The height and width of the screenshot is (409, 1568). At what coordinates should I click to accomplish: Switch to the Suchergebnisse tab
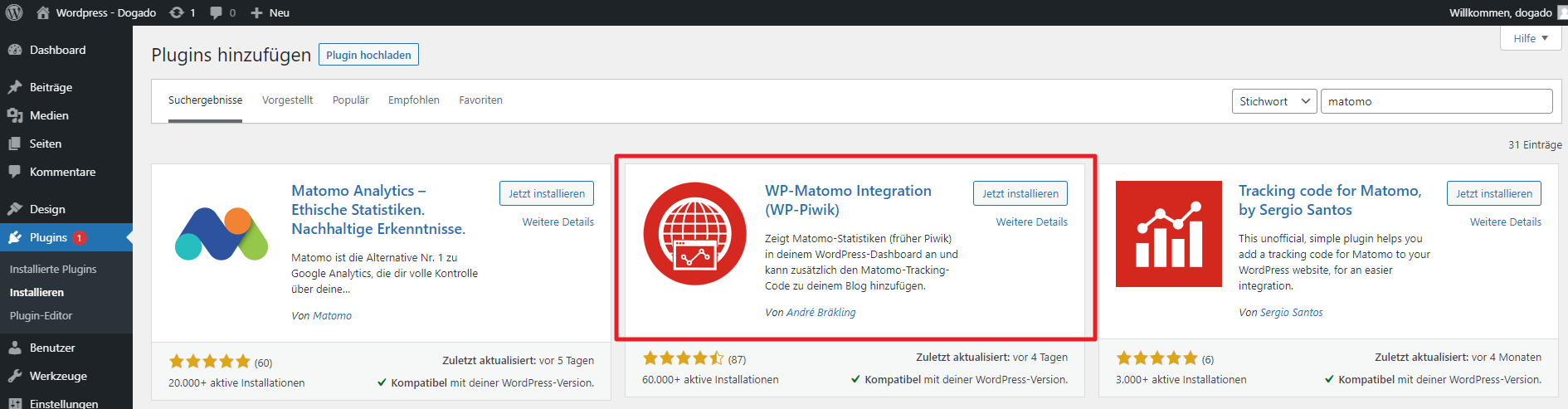pyautogui.click(x=206, y=100)
